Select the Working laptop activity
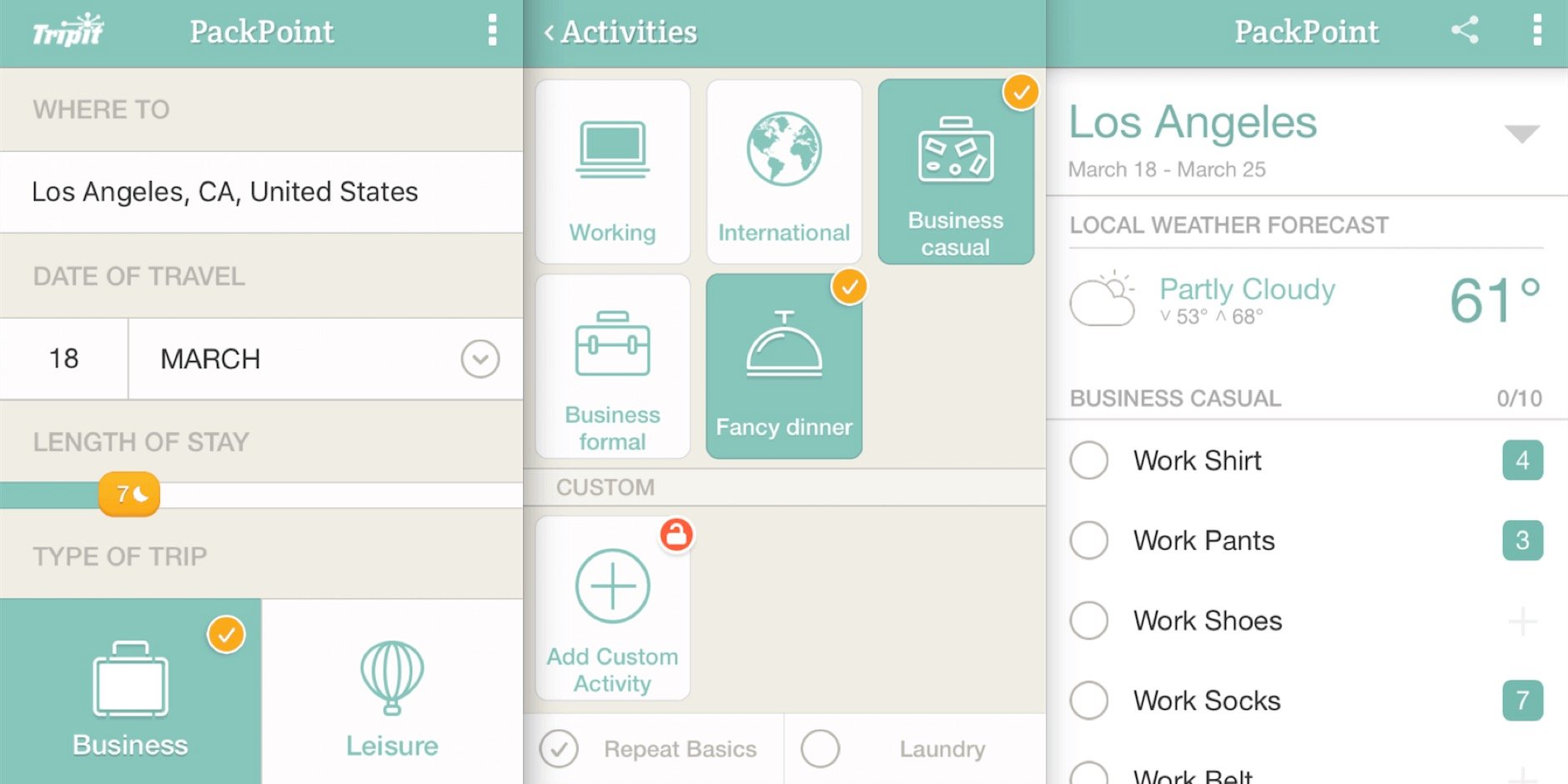The width and height of the screenshot is (1568, 784). coord(612,172)
